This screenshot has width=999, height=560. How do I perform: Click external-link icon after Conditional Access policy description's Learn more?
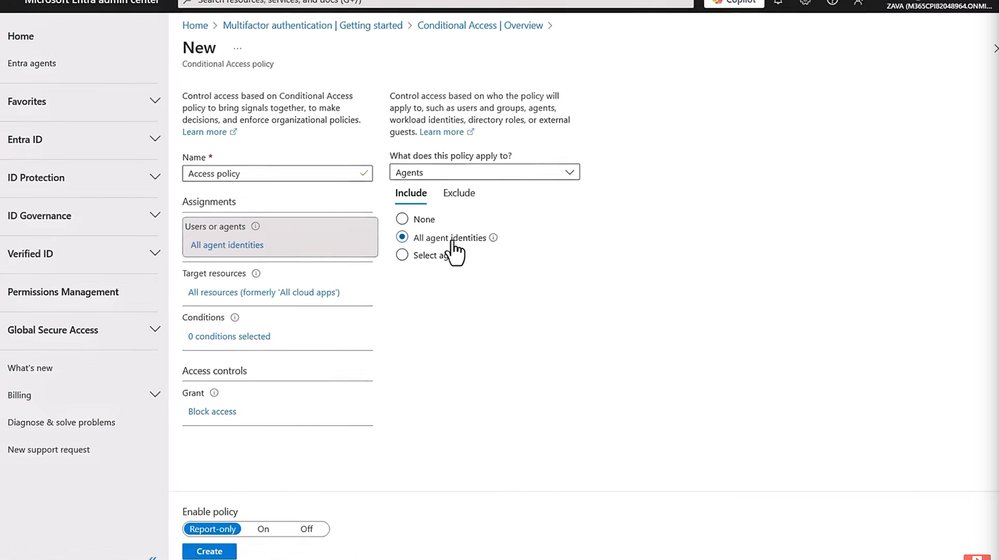[233, 132]
